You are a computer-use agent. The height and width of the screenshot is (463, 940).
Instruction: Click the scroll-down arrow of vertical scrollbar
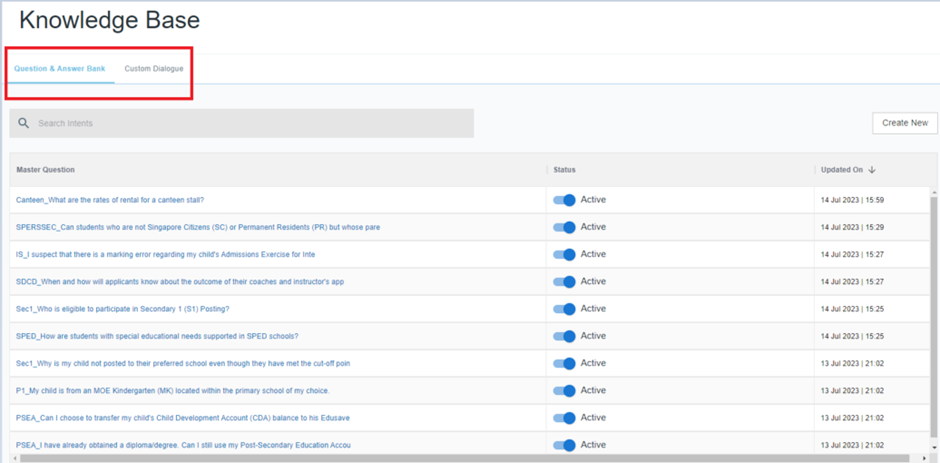(934, 447)
